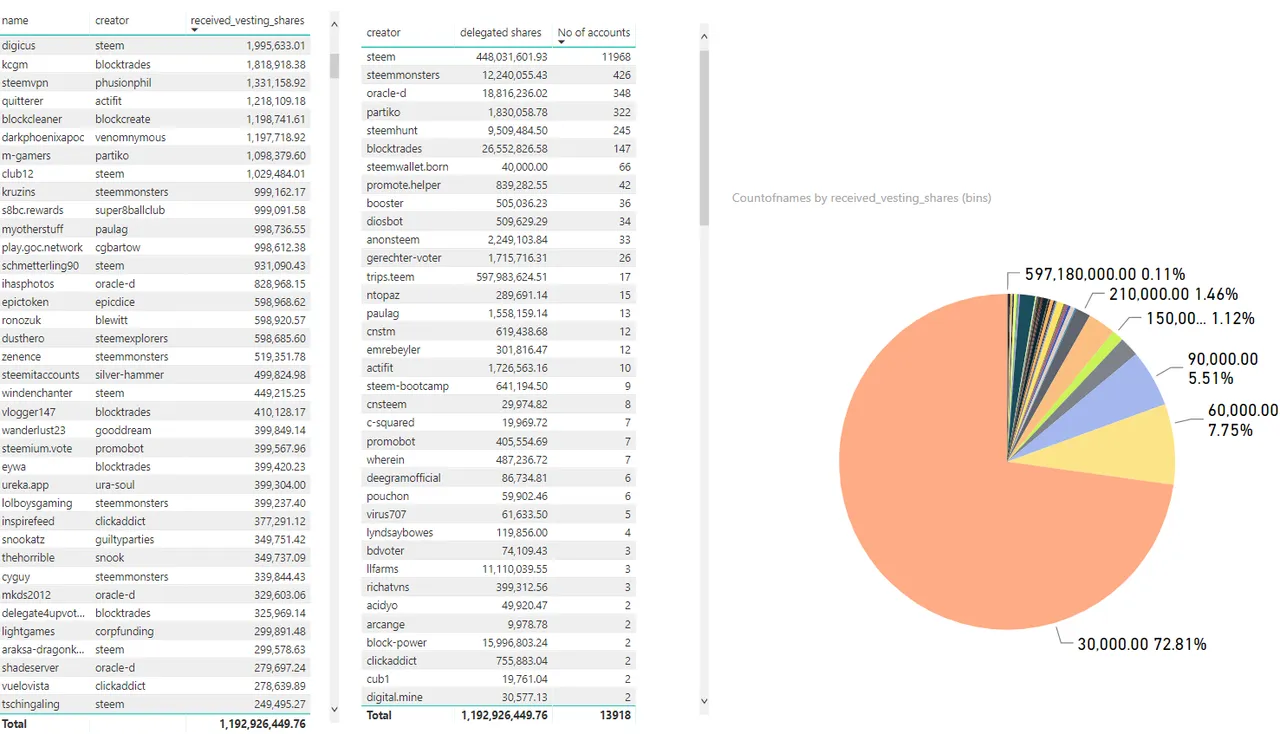Select the steemvpn name cell

tap(26, 82)
